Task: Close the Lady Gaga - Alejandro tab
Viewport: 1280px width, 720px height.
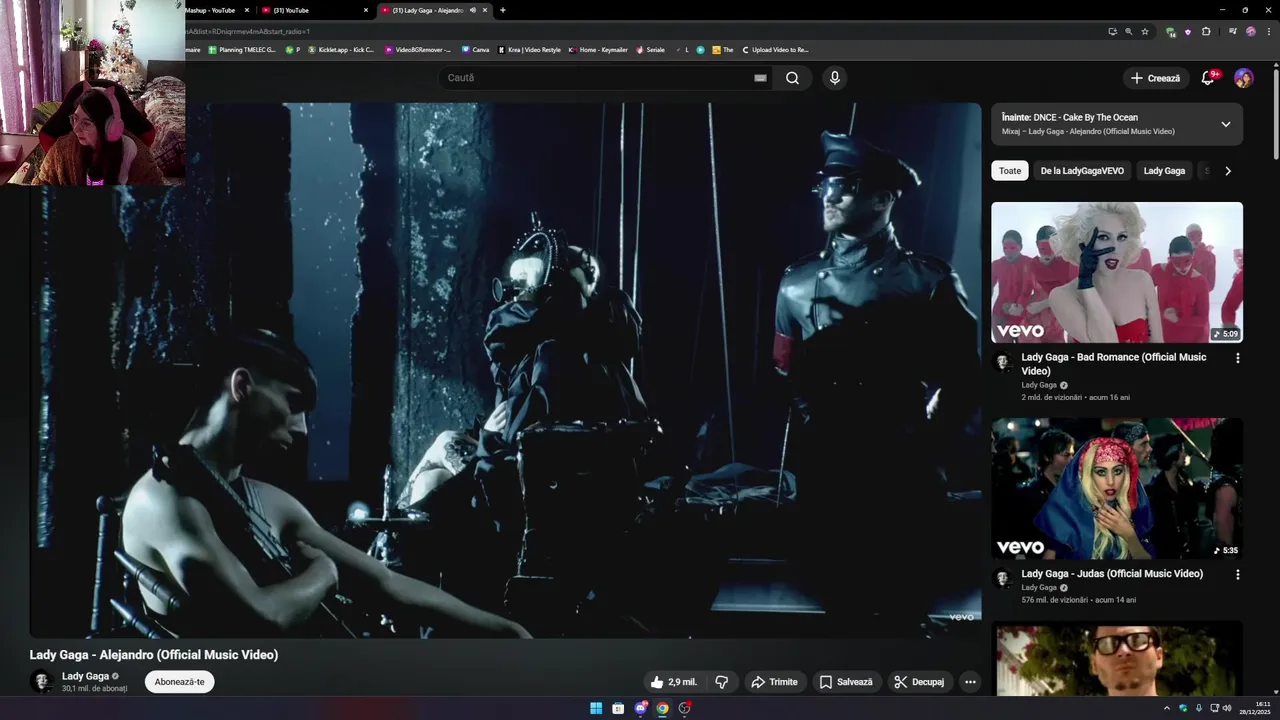Action: (x=485, y=10)
